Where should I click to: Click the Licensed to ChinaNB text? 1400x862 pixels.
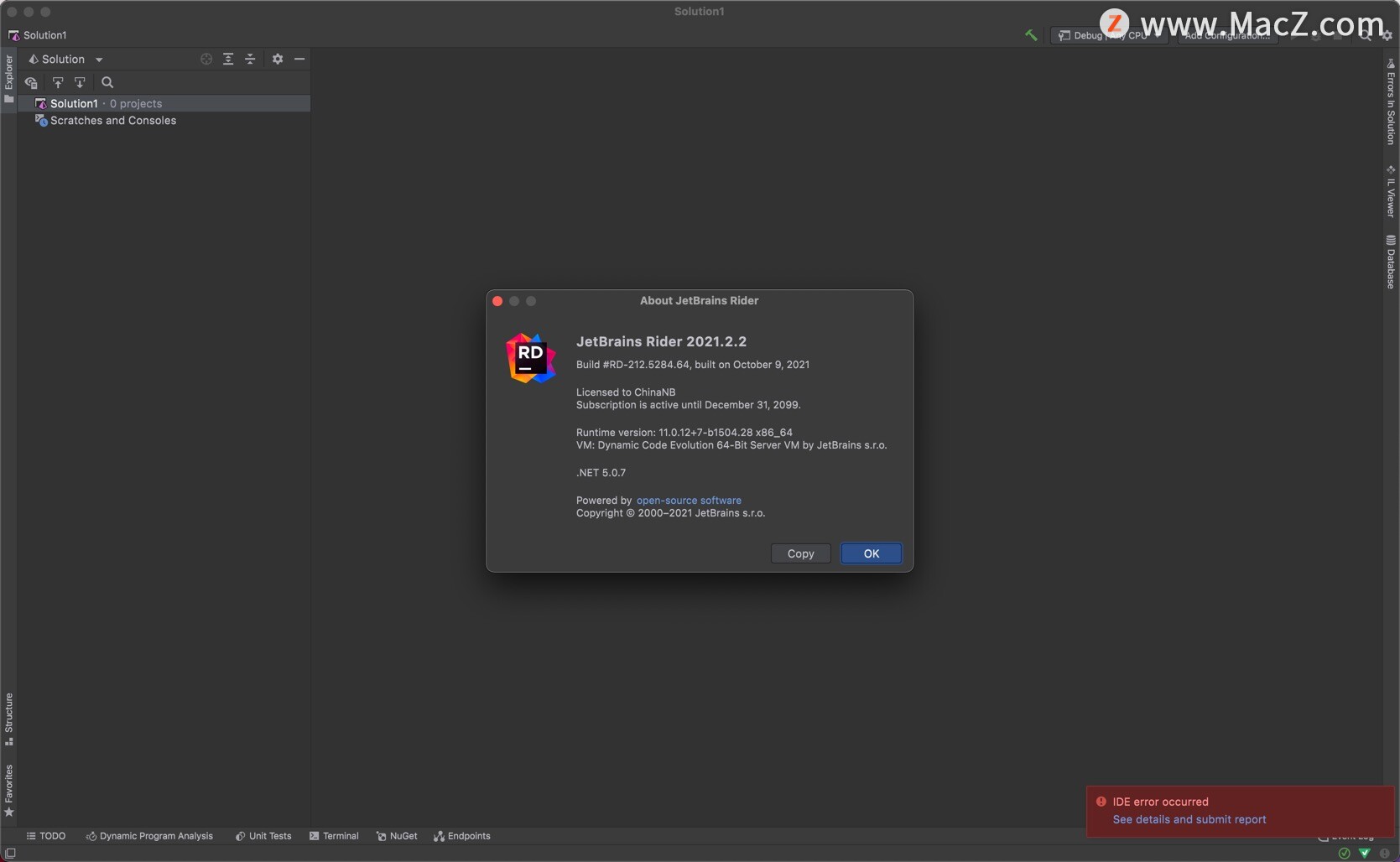point(626,392)
